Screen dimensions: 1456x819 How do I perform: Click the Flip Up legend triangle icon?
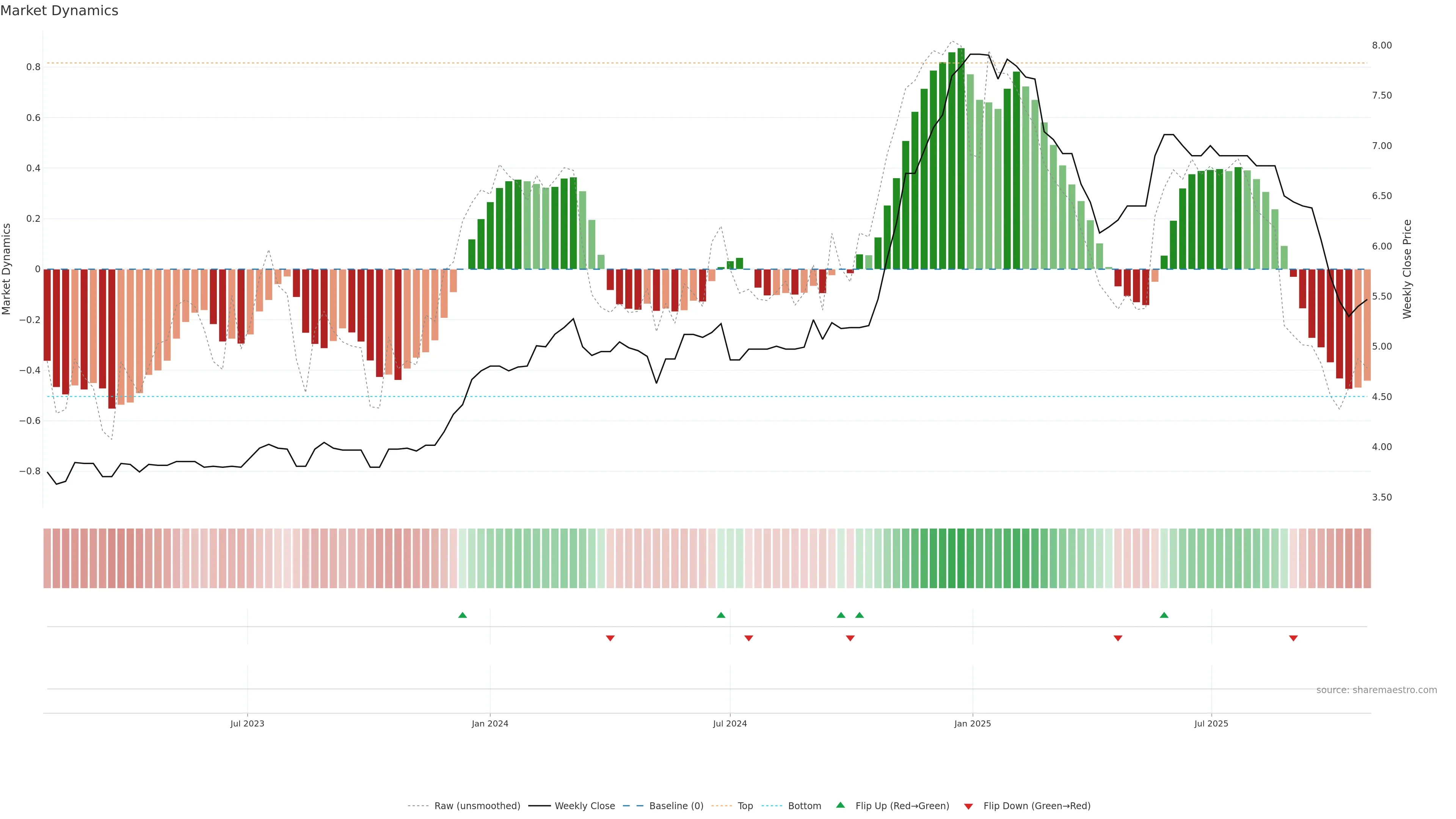(x=841, y=805)
